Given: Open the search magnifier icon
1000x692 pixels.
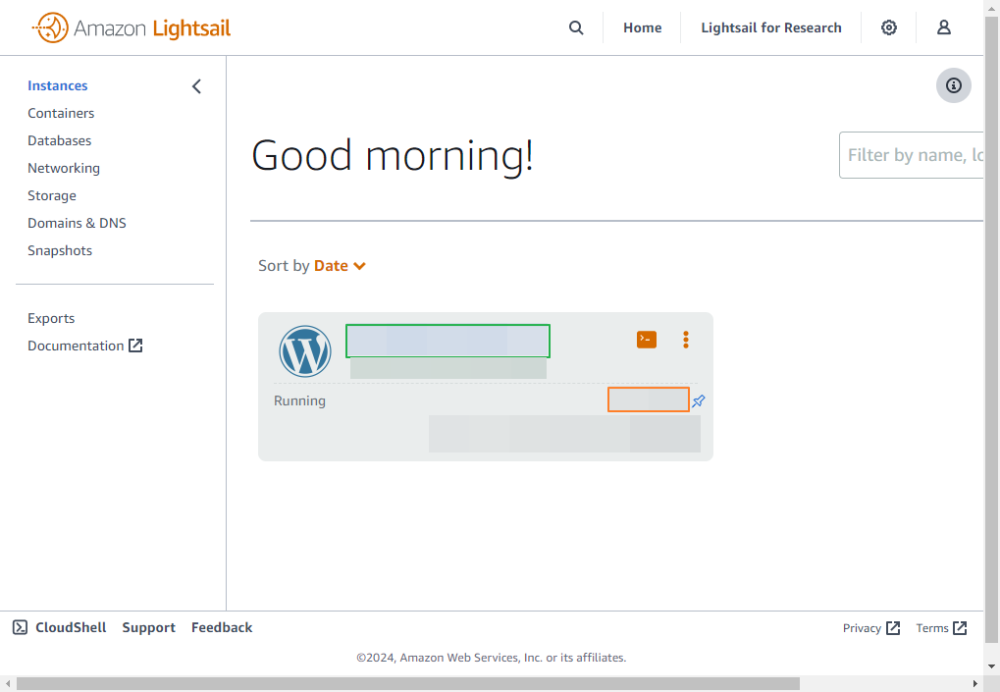Looking at the screenshot, I should [576, 28].
